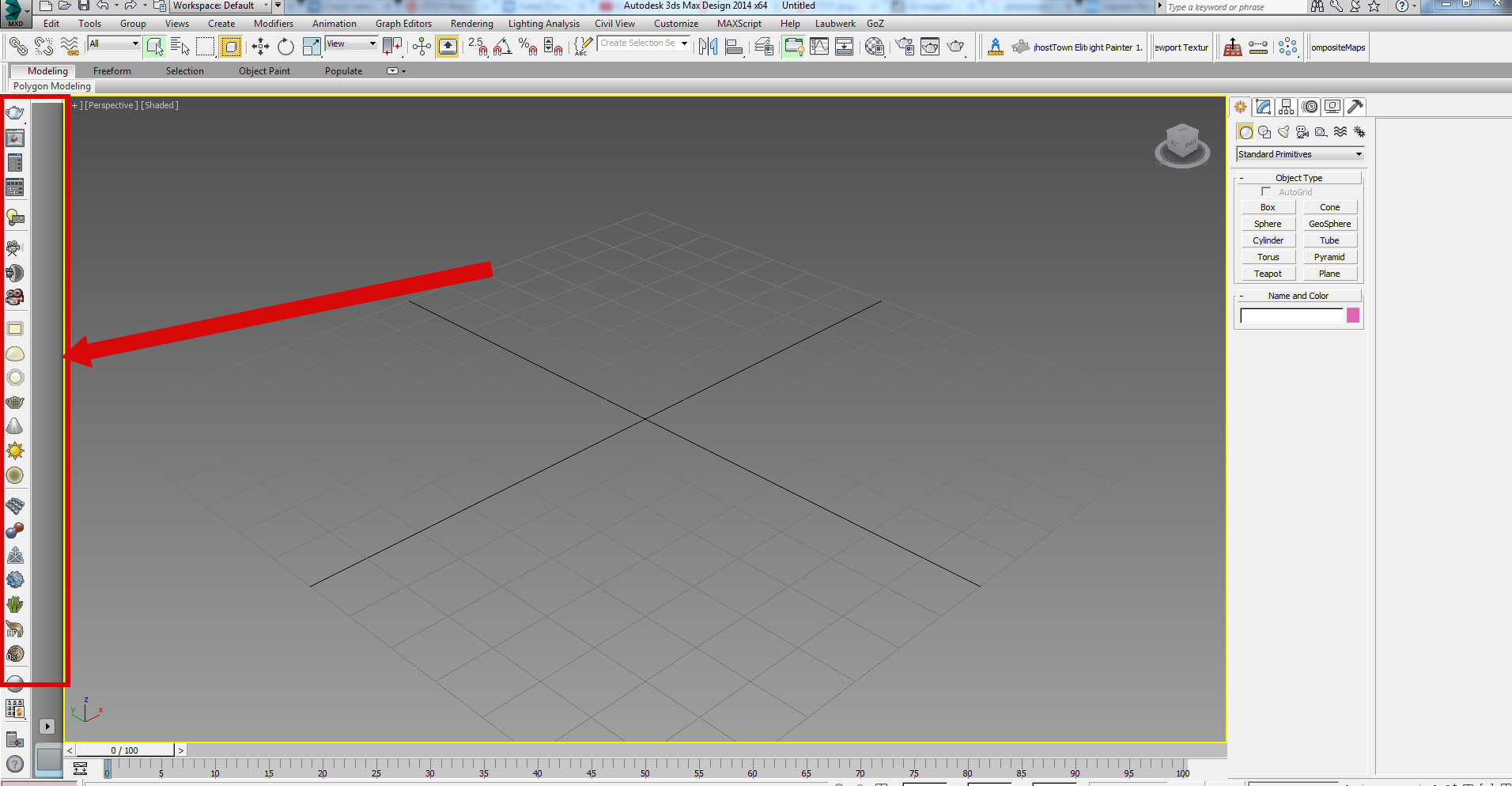Open the Rendered Frame Window

point(930,47)
